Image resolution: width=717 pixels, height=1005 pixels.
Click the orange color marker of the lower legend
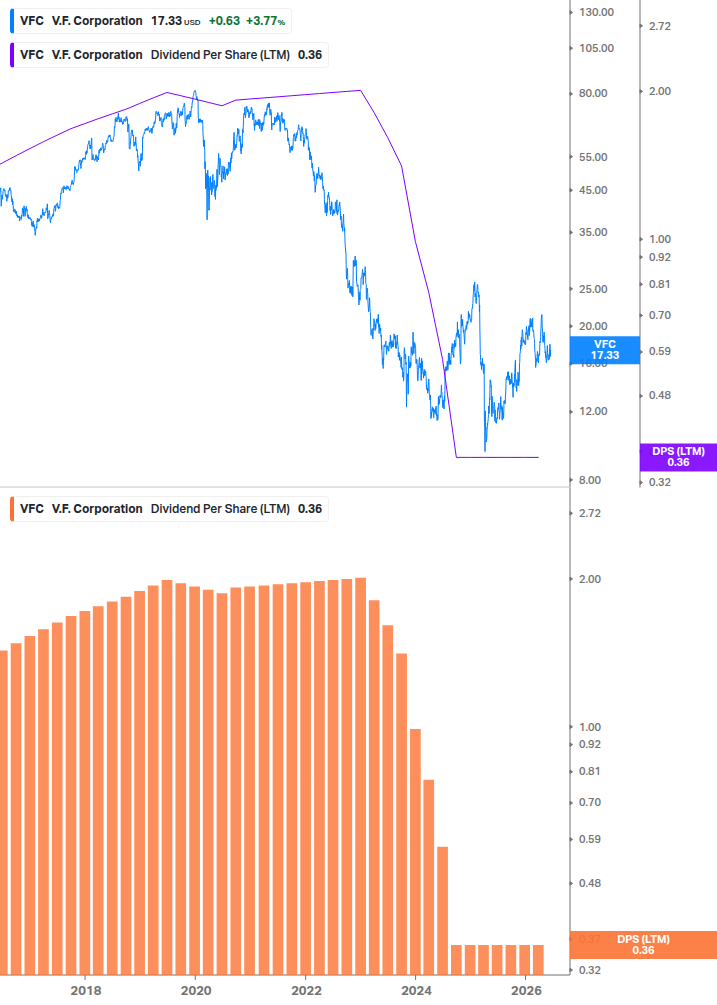[x=12, y=509]
